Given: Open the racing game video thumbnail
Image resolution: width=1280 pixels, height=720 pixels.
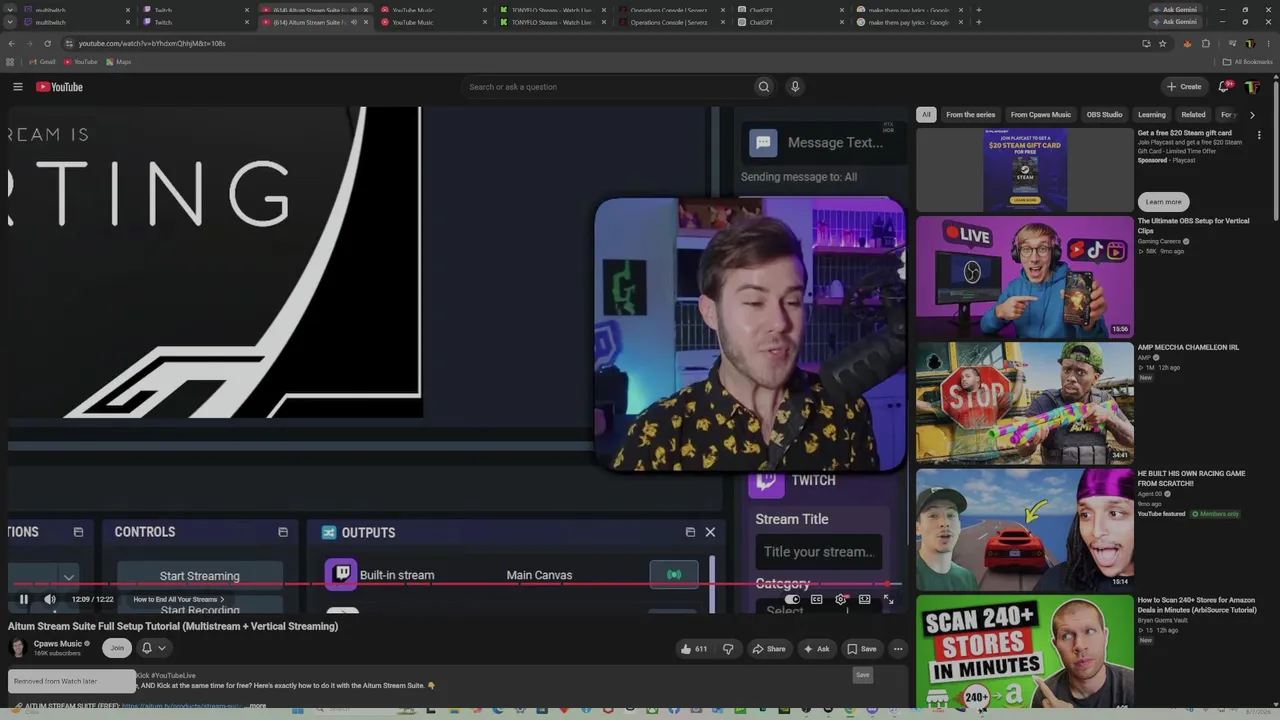Looking at the screenshot, I should point(1025,529).
